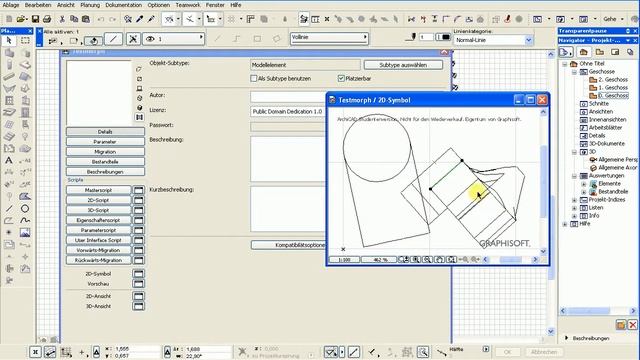Click the Print toolbar icon
Image resolution: width=640 pixels, height=360 pixels.
click(x=47, y=19)
